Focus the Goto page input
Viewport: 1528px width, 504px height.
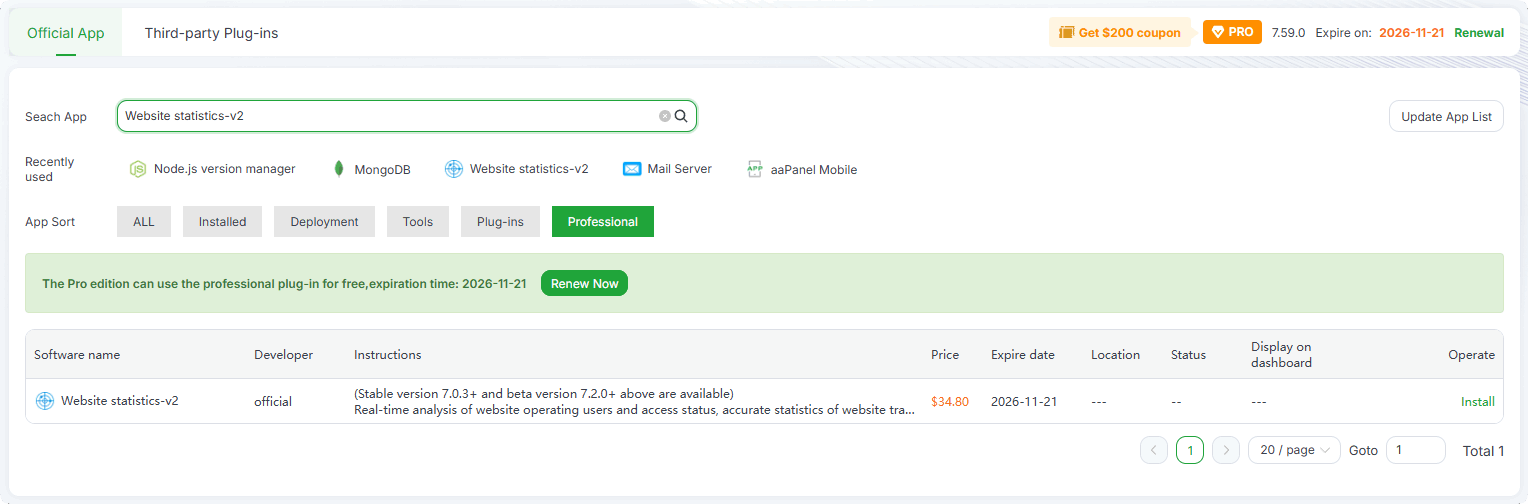[1415, 450]
